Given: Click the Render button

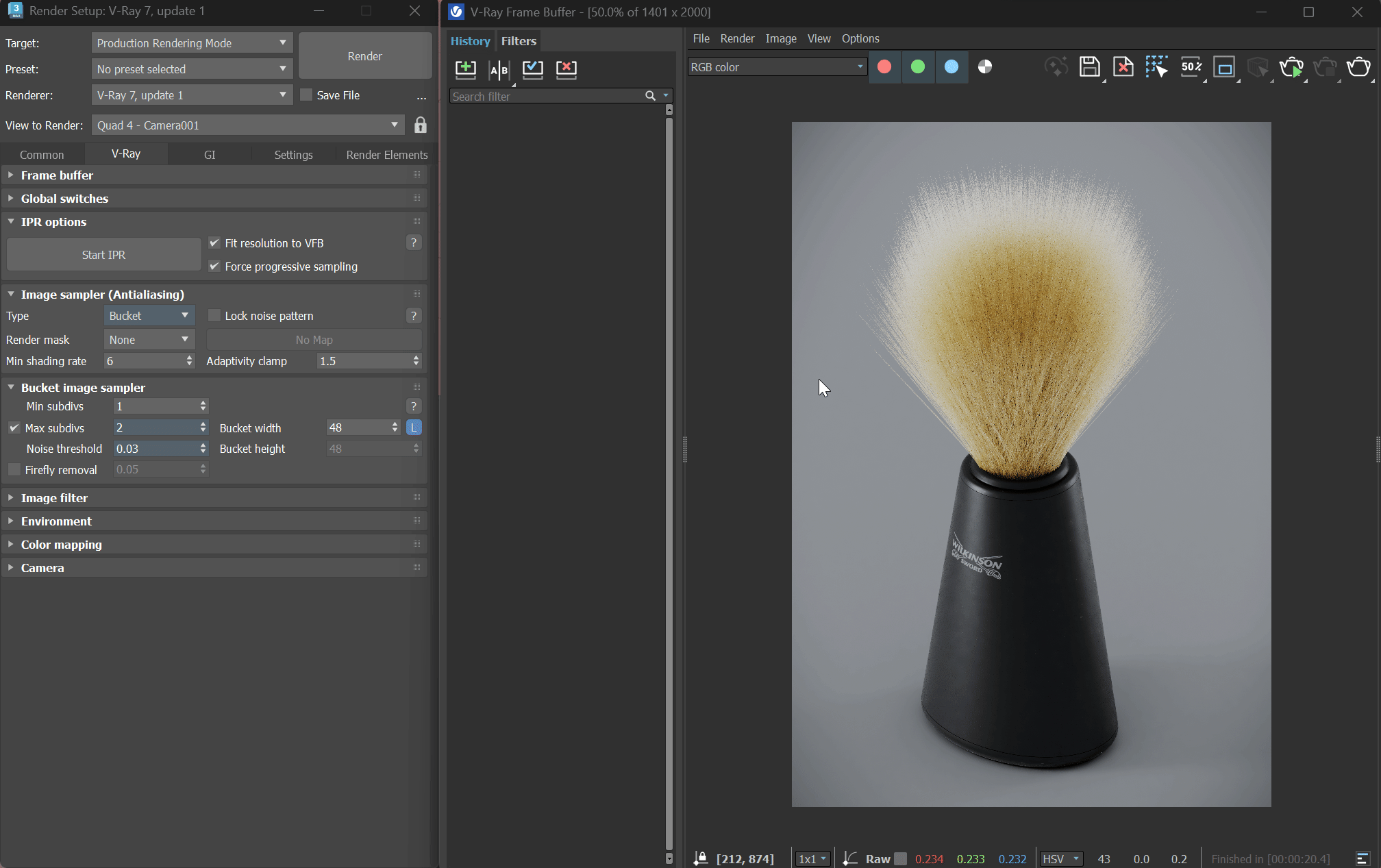Looking at the screenshot, I should point(364,56).
